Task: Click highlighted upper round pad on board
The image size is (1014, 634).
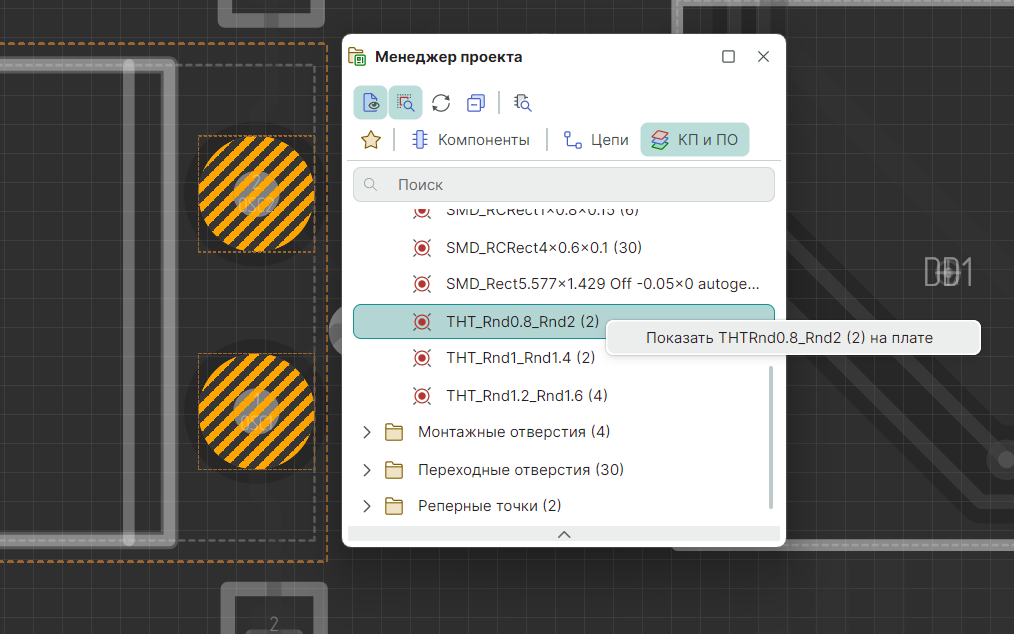Action: point(257,193)
